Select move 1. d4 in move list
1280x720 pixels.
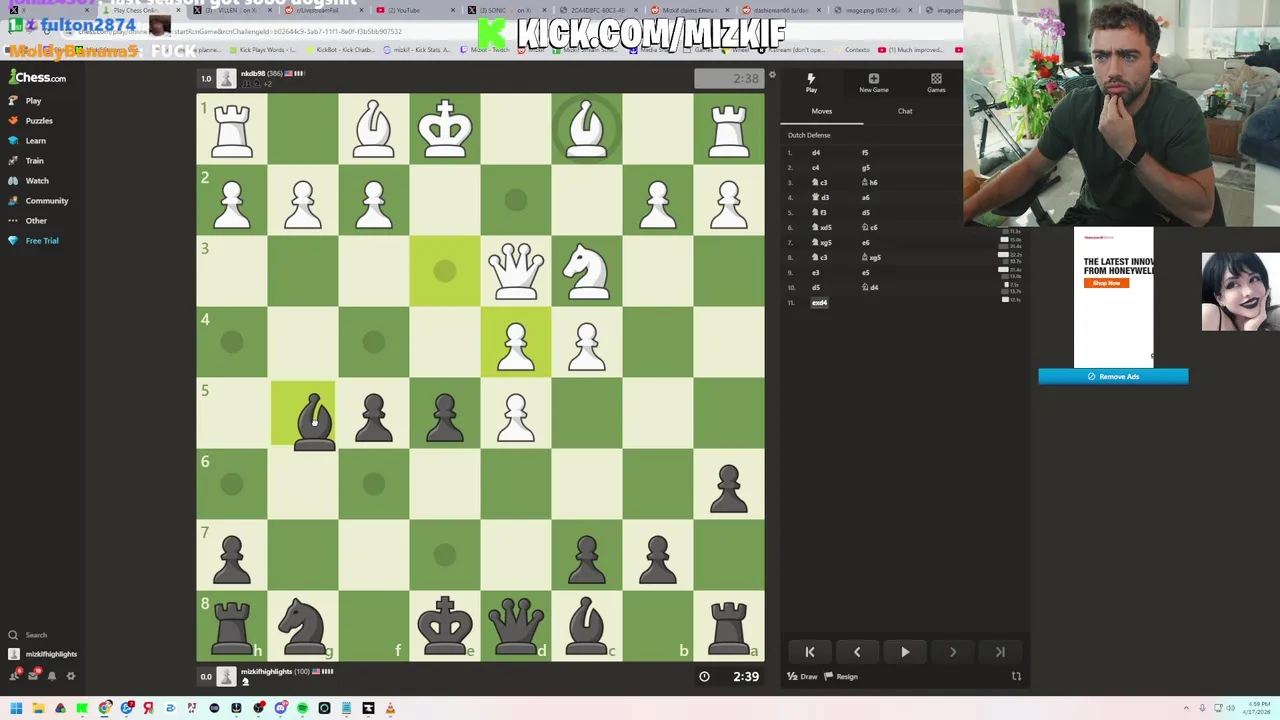(x=816, y=153)
